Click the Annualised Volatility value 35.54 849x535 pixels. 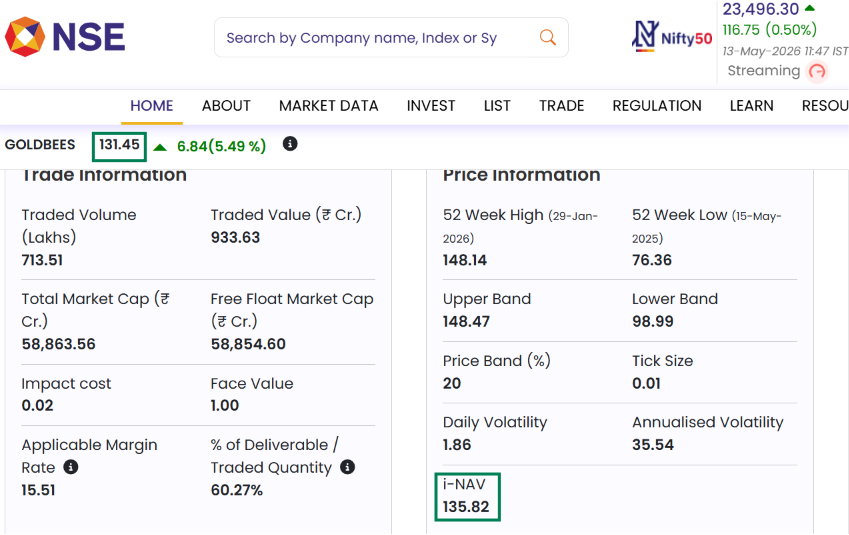[652, 445]
